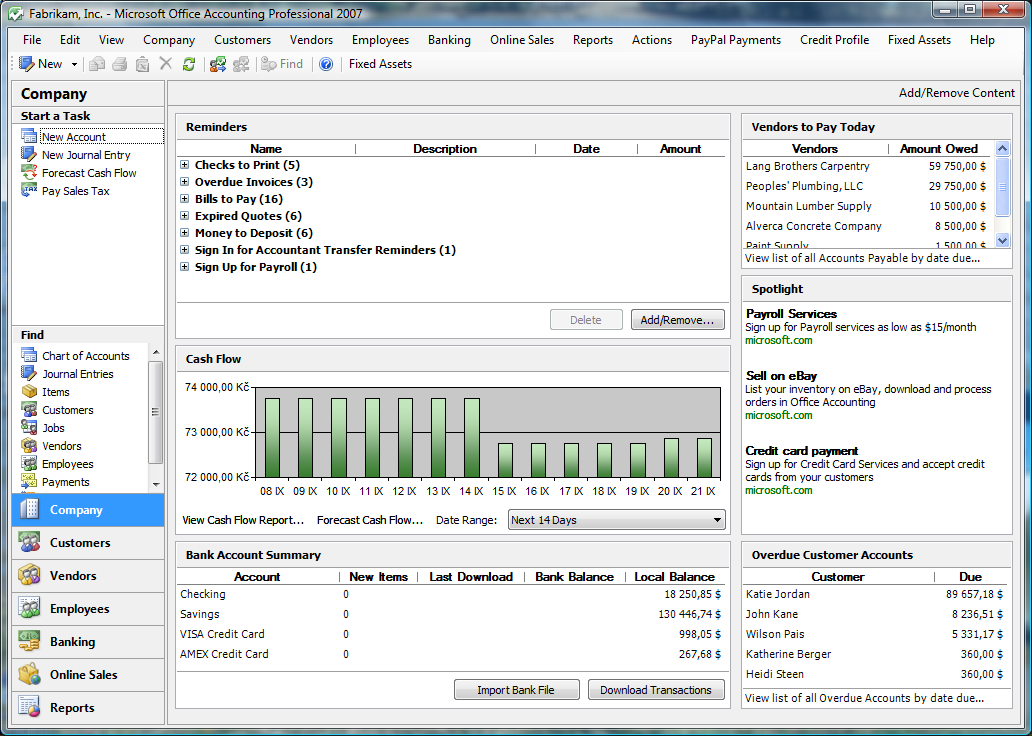This screenshot has width=1032, height=736.
Task: Click the 14 IX cash flow bar
Action: 471,438
